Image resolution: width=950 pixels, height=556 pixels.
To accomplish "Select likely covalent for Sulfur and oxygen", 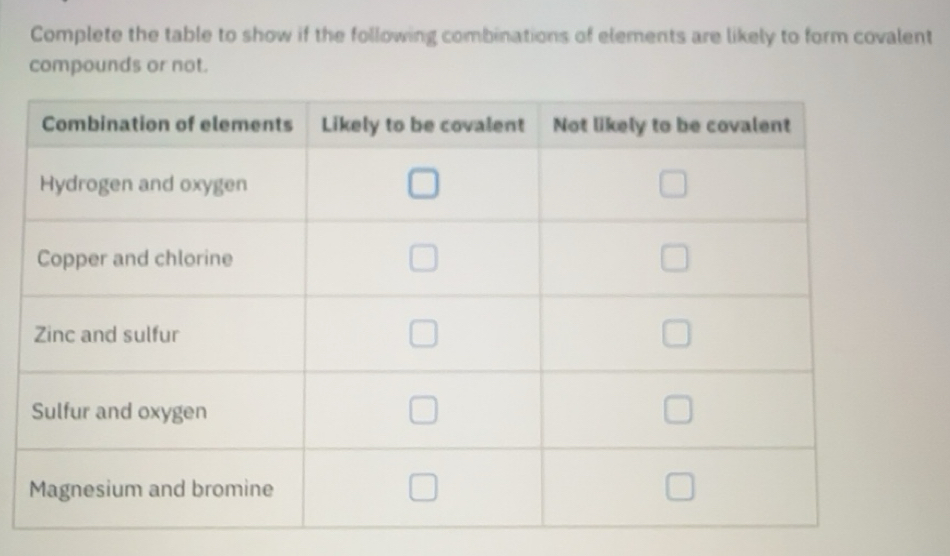I will (423, 410).
